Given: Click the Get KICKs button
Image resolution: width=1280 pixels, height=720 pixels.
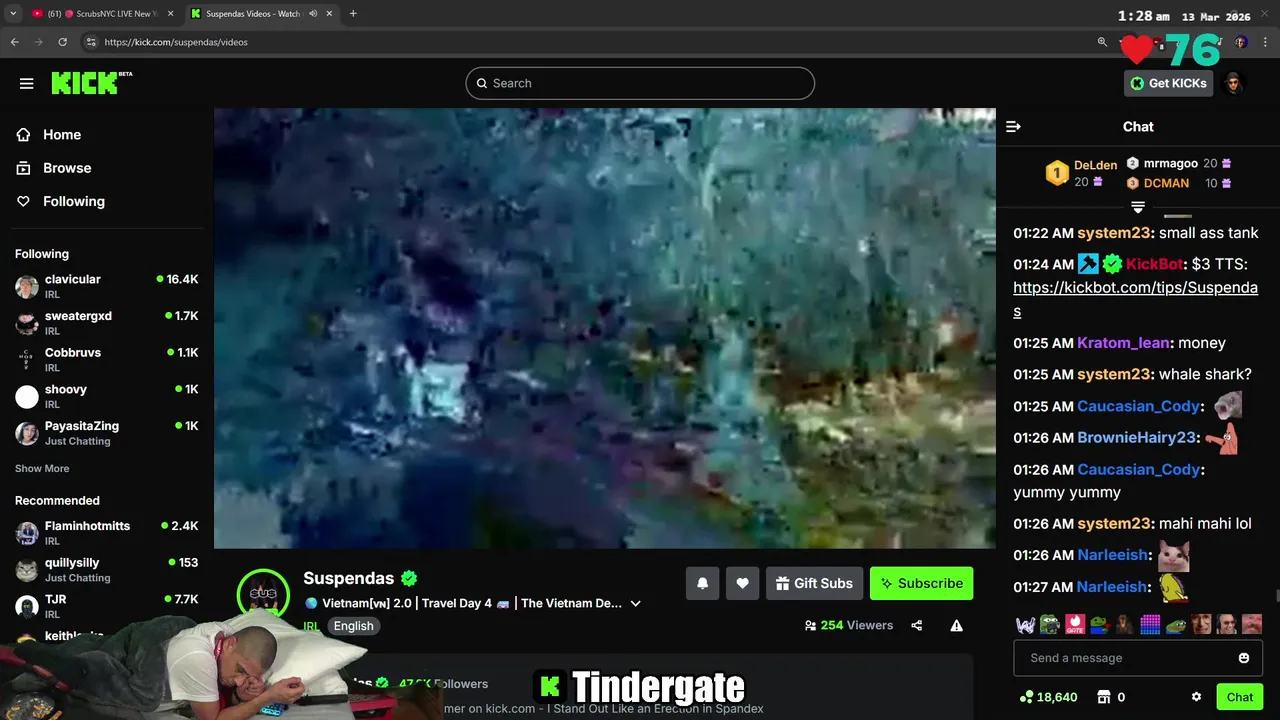Looking at the screenshot, I should (x=1168, y=83).
